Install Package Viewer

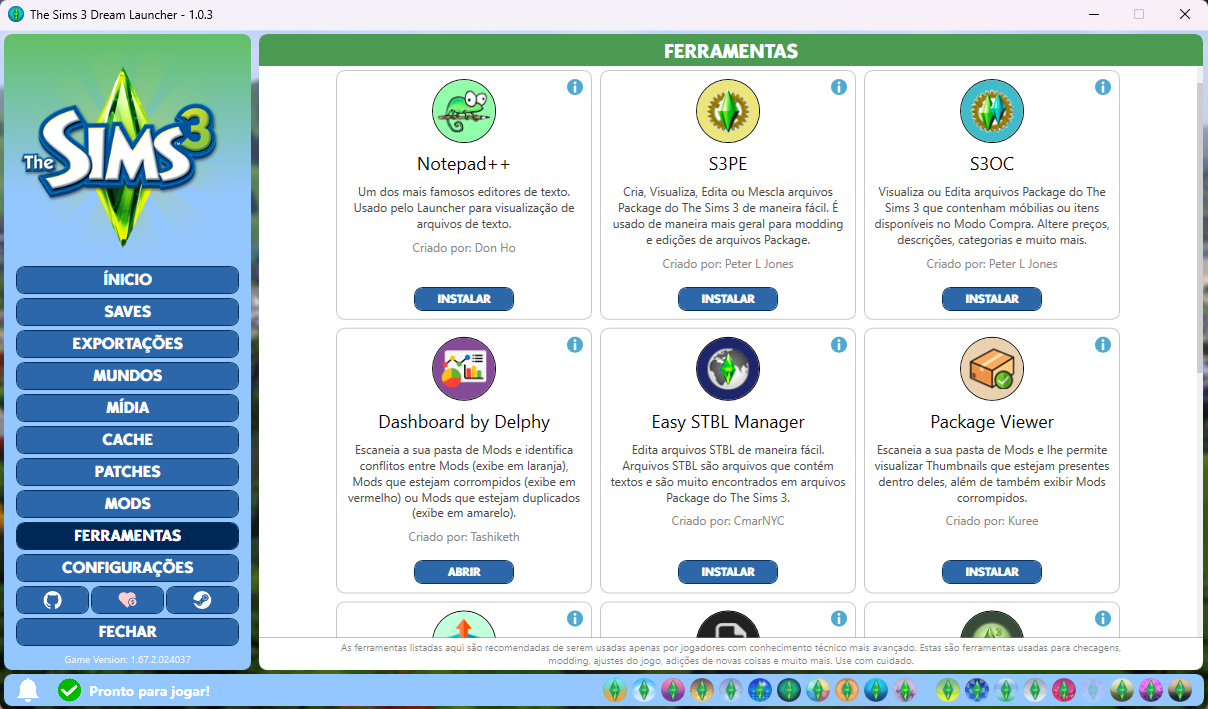992,572
